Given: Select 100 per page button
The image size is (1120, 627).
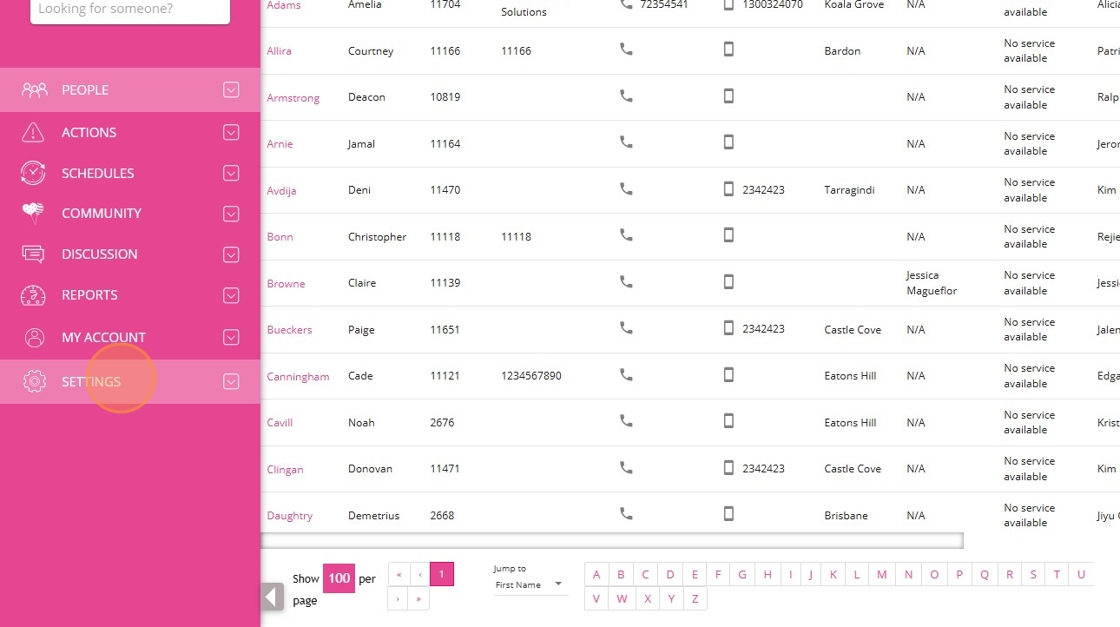Looking at the screenshot, I should (339, 578).
